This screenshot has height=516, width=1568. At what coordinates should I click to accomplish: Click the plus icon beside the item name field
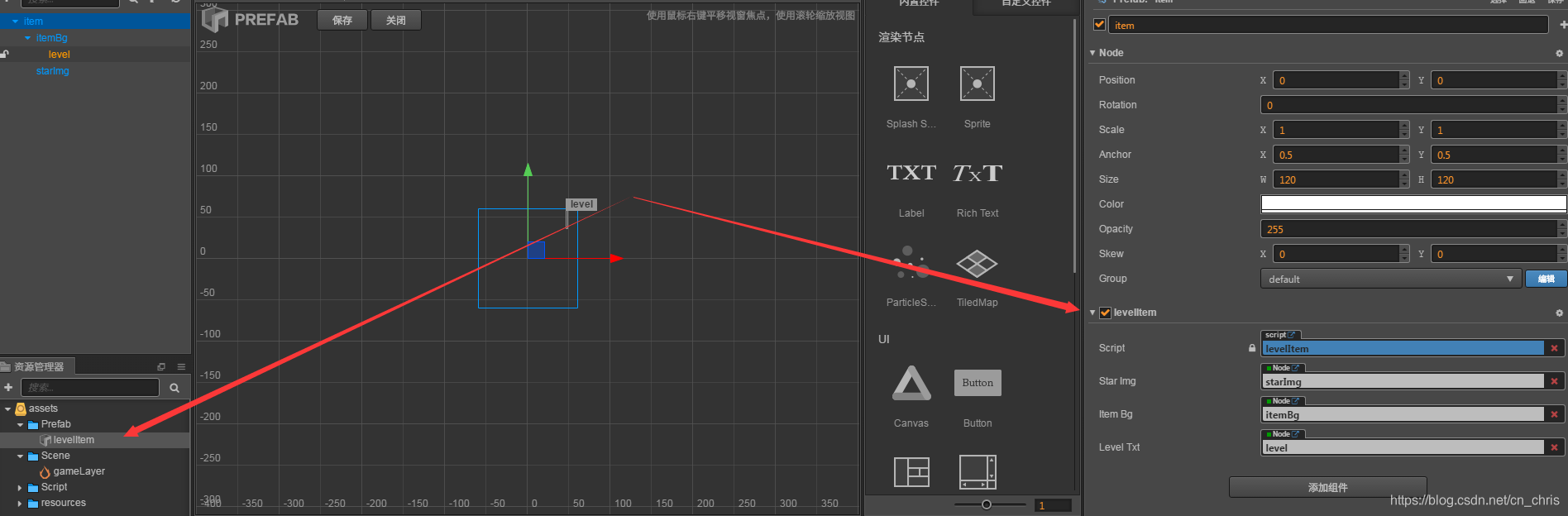pyautogui.click(x=1562, y=25)
